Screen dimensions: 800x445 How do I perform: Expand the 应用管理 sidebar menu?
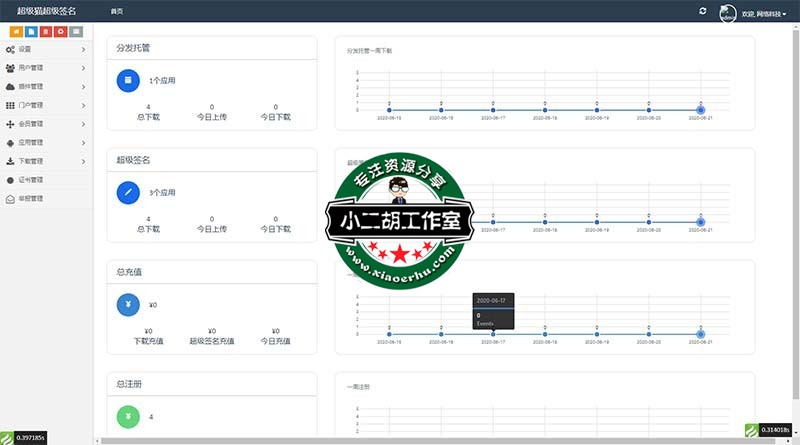(x=45, y=143)
